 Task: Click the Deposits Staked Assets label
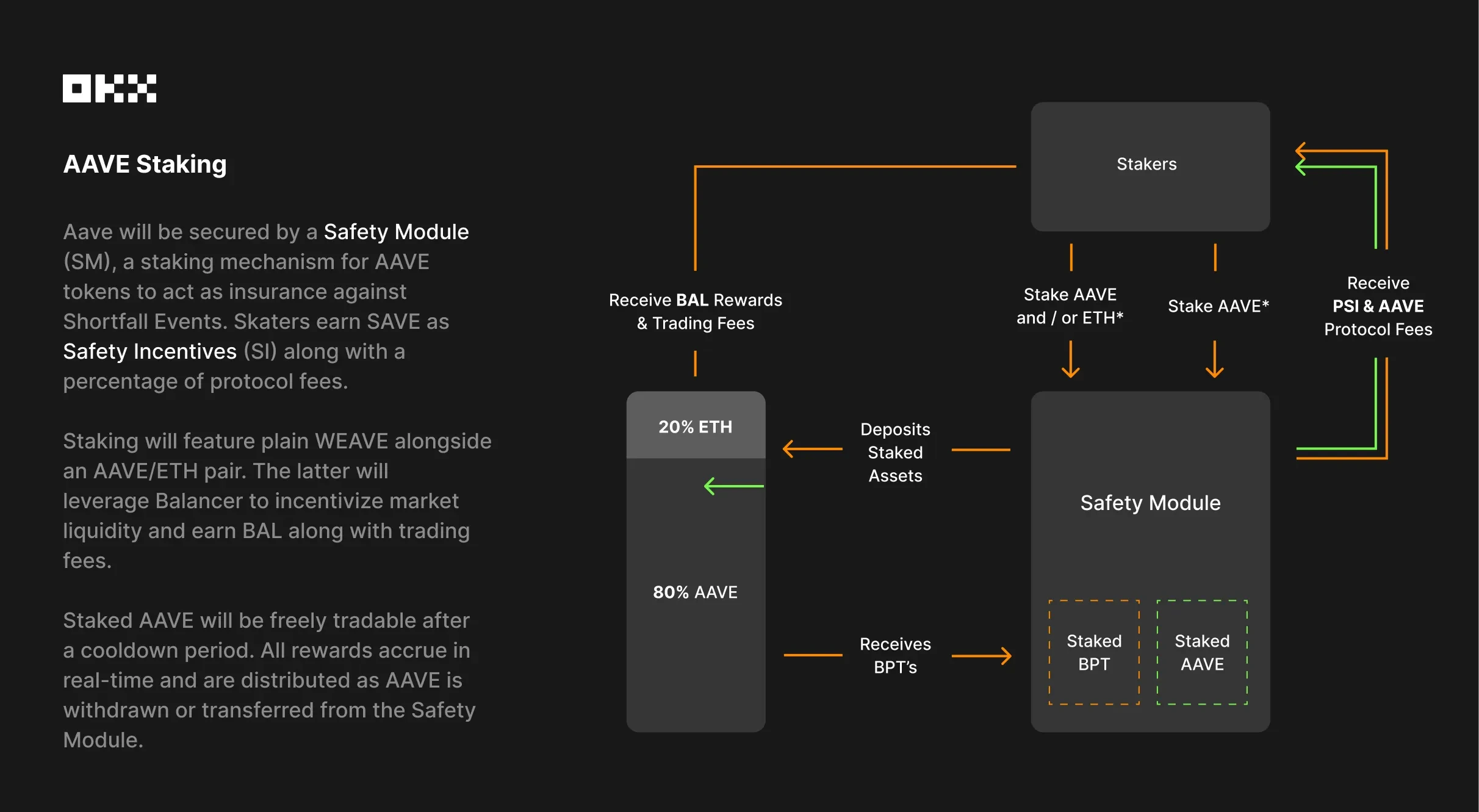895,453
